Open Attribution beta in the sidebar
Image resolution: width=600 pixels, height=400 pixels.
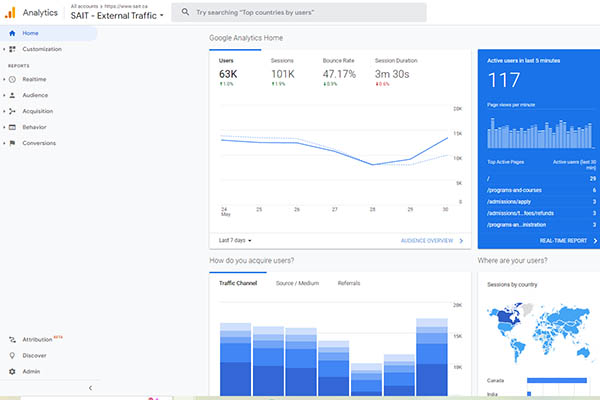pyautogui.click(x=37, y=340)
